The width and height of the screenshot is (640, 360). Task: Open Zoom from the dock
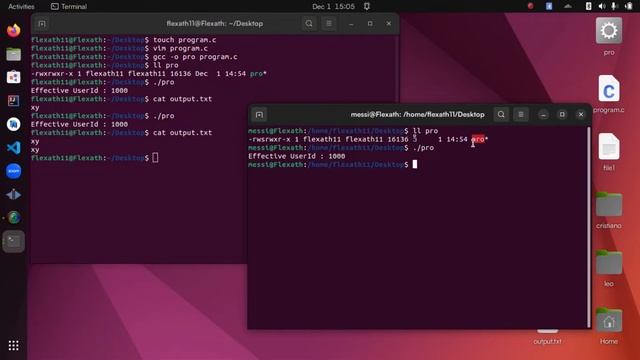pyautogui.click(x=13, y=171)
